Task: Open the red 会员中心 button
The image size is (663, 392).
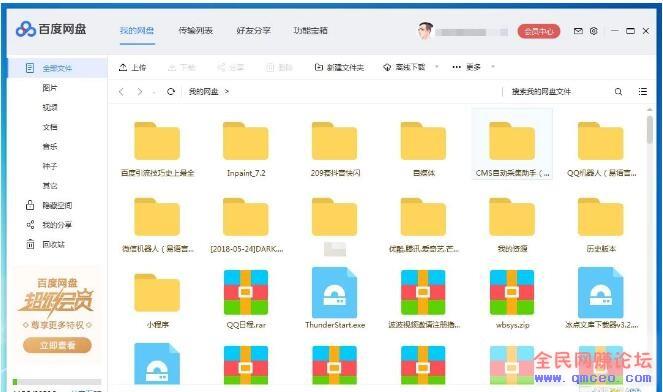Action: 539,31
